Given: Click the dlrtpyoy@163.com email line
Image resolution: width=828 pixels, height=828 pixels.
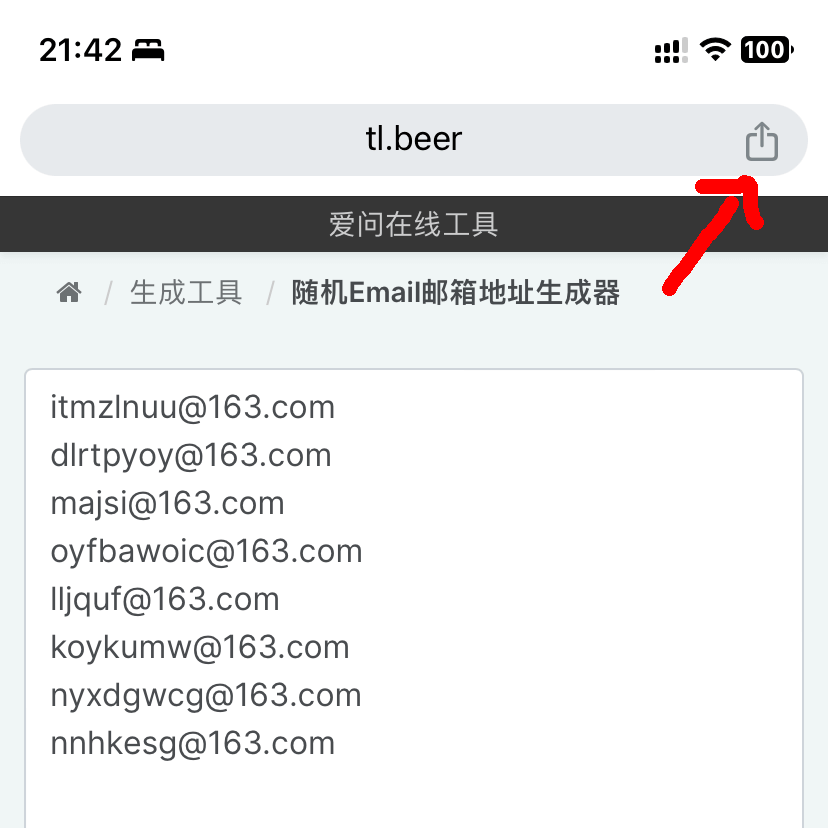Looking at the screenshot, I should click(191, 456).
